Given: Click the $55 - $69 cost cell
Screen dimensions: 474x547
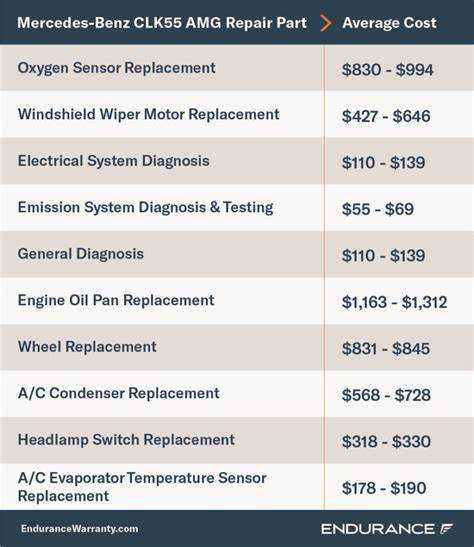Looking at the screenshot, I should 378,209.
